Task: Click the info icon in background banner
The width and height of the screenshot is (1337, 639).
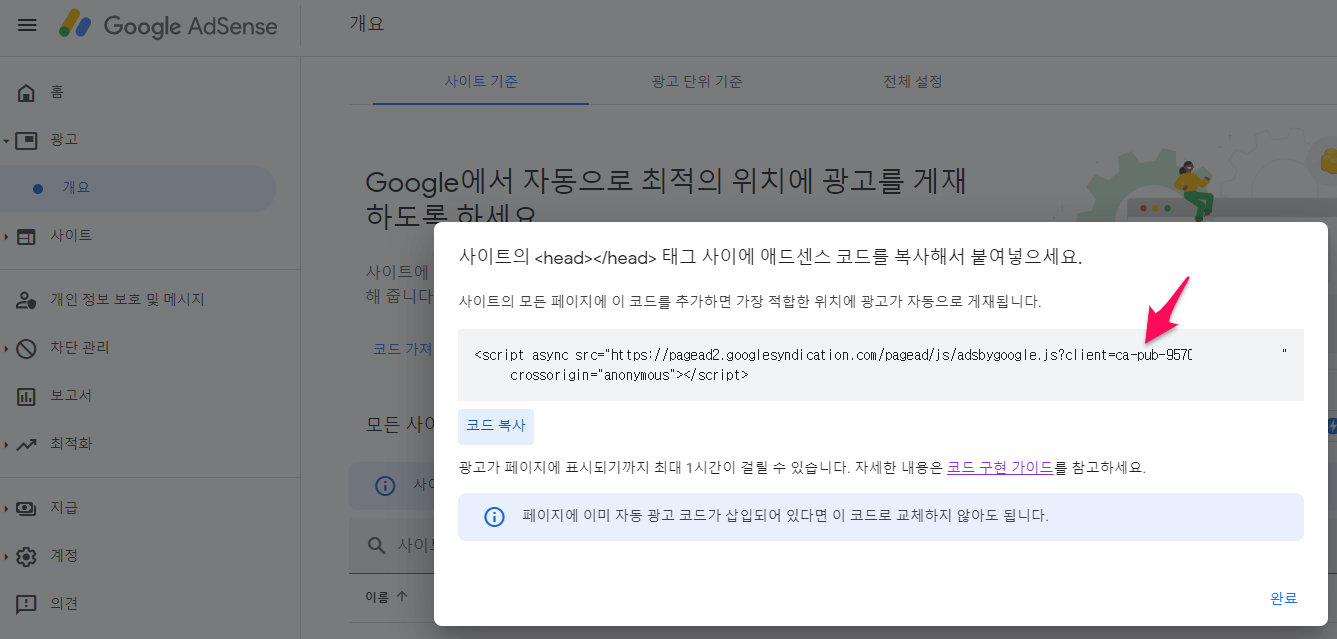Action: tap(385, 485)
